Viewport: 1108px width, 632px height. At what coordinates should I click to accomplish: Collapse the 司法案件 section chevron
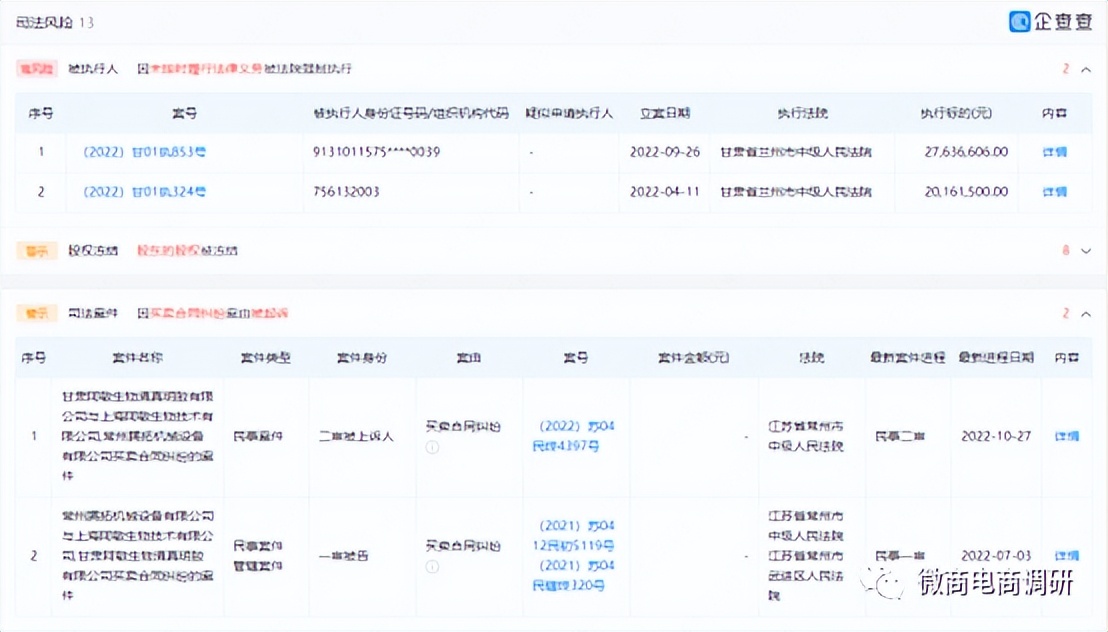[x=1085, y=312]
